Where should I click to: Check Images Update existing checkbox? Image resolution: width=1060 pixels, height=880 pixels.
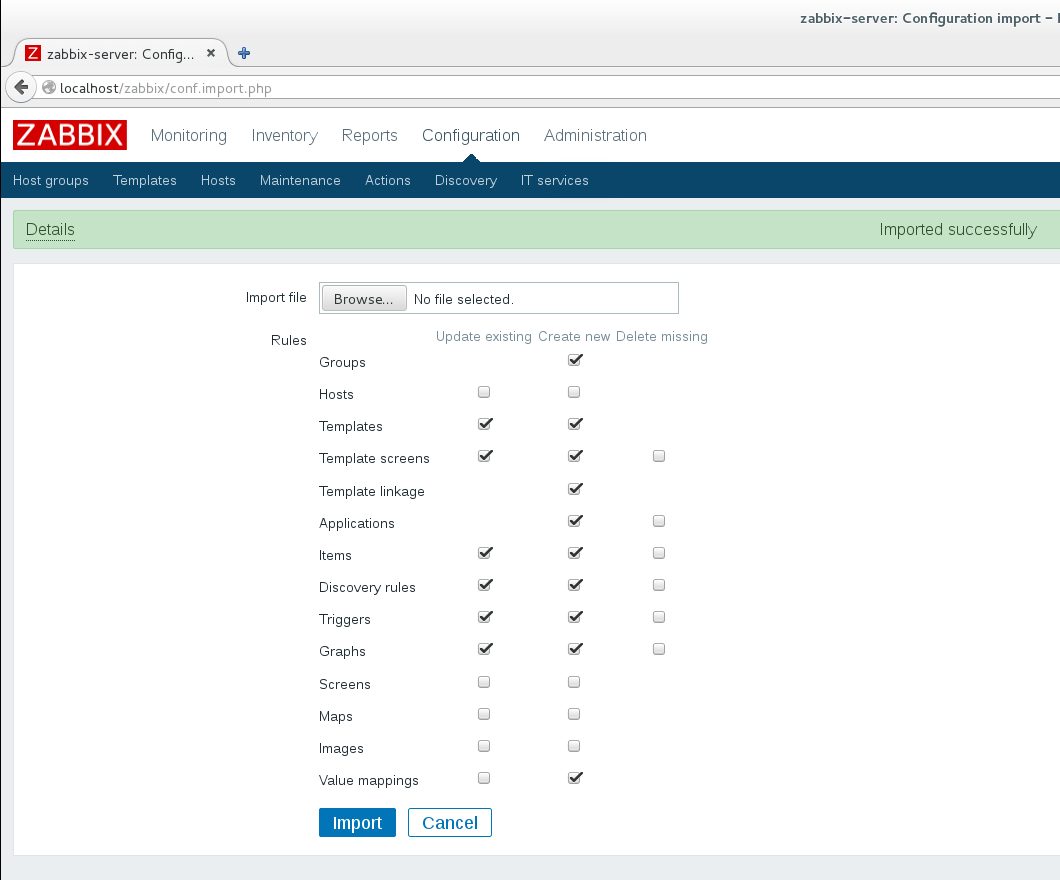484,746
